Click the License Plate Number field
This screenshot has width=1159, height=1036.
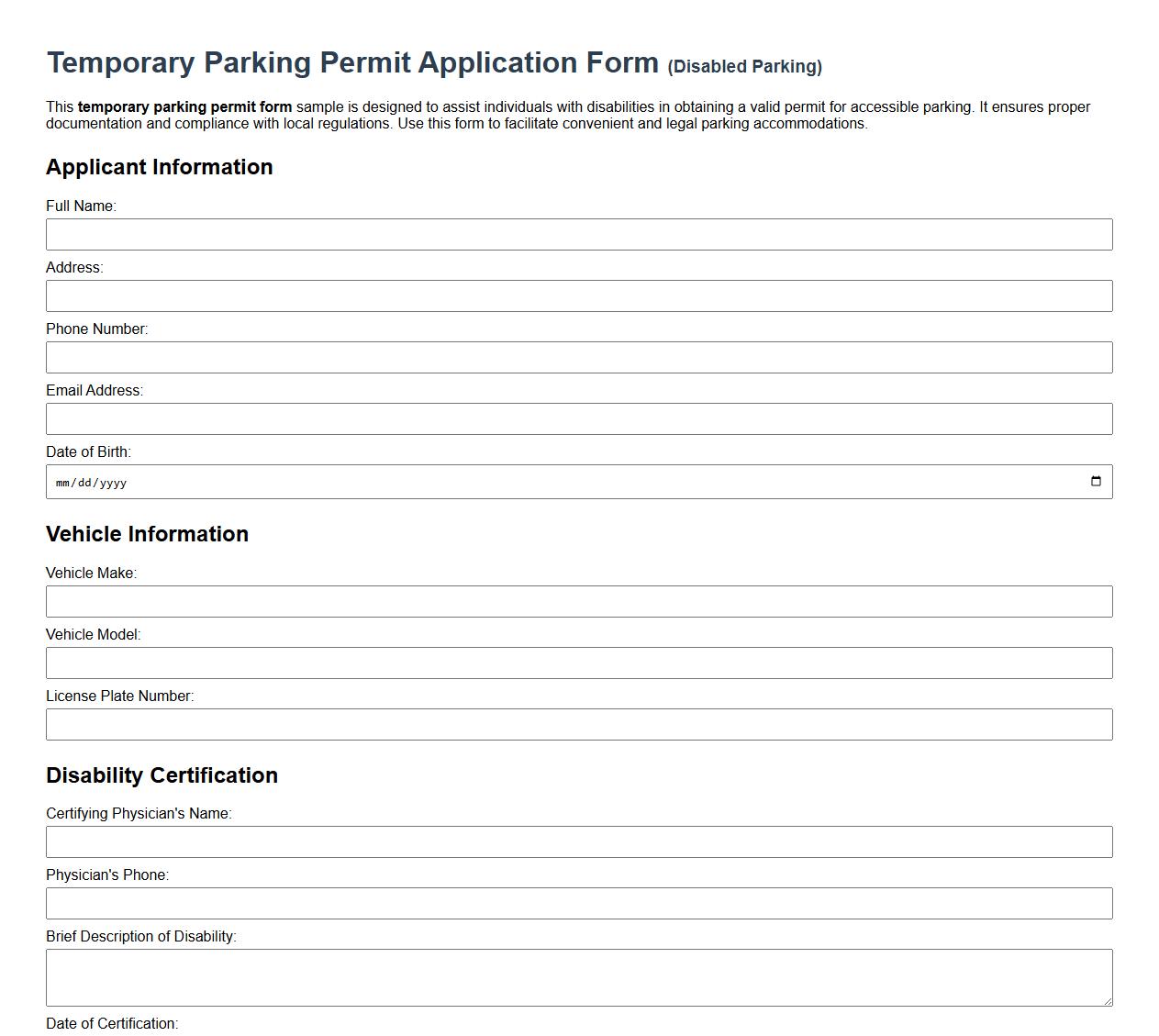coord(578,724)
